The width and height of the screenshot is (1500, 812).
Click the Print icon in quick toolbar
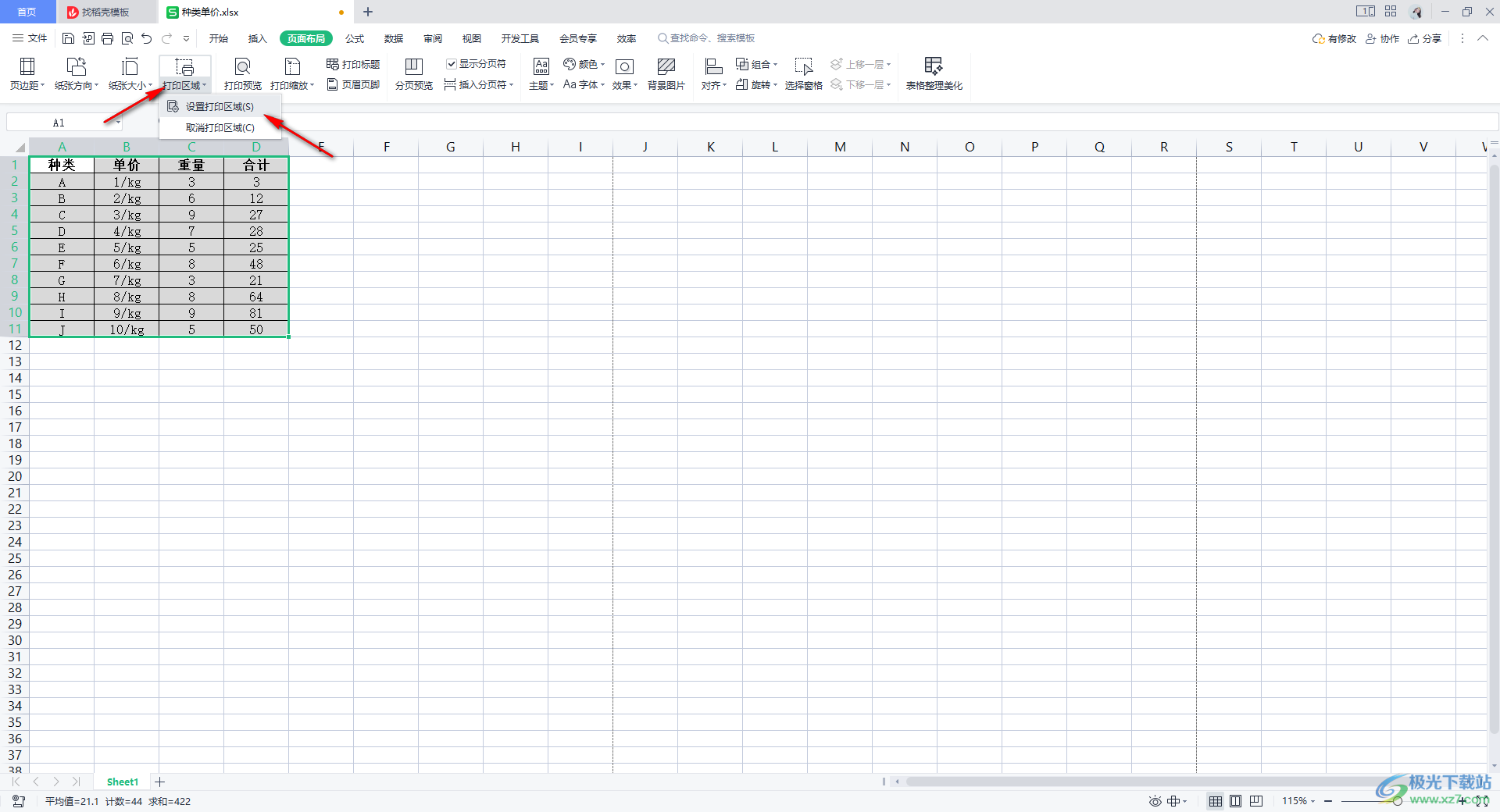[108, 38]
